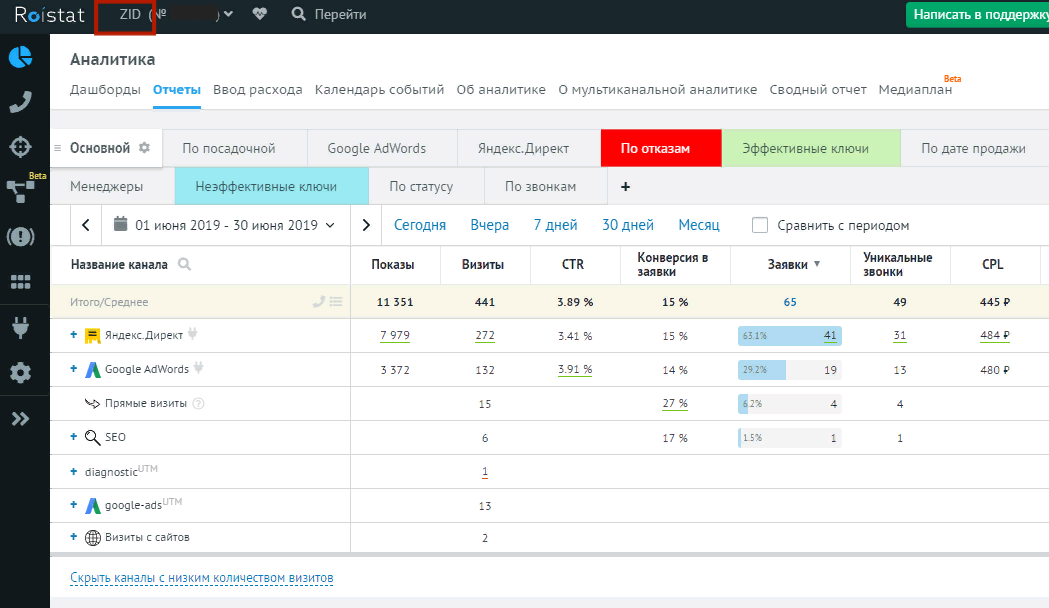Open the Analytics pie chart sidebar icon

(21, 57)
